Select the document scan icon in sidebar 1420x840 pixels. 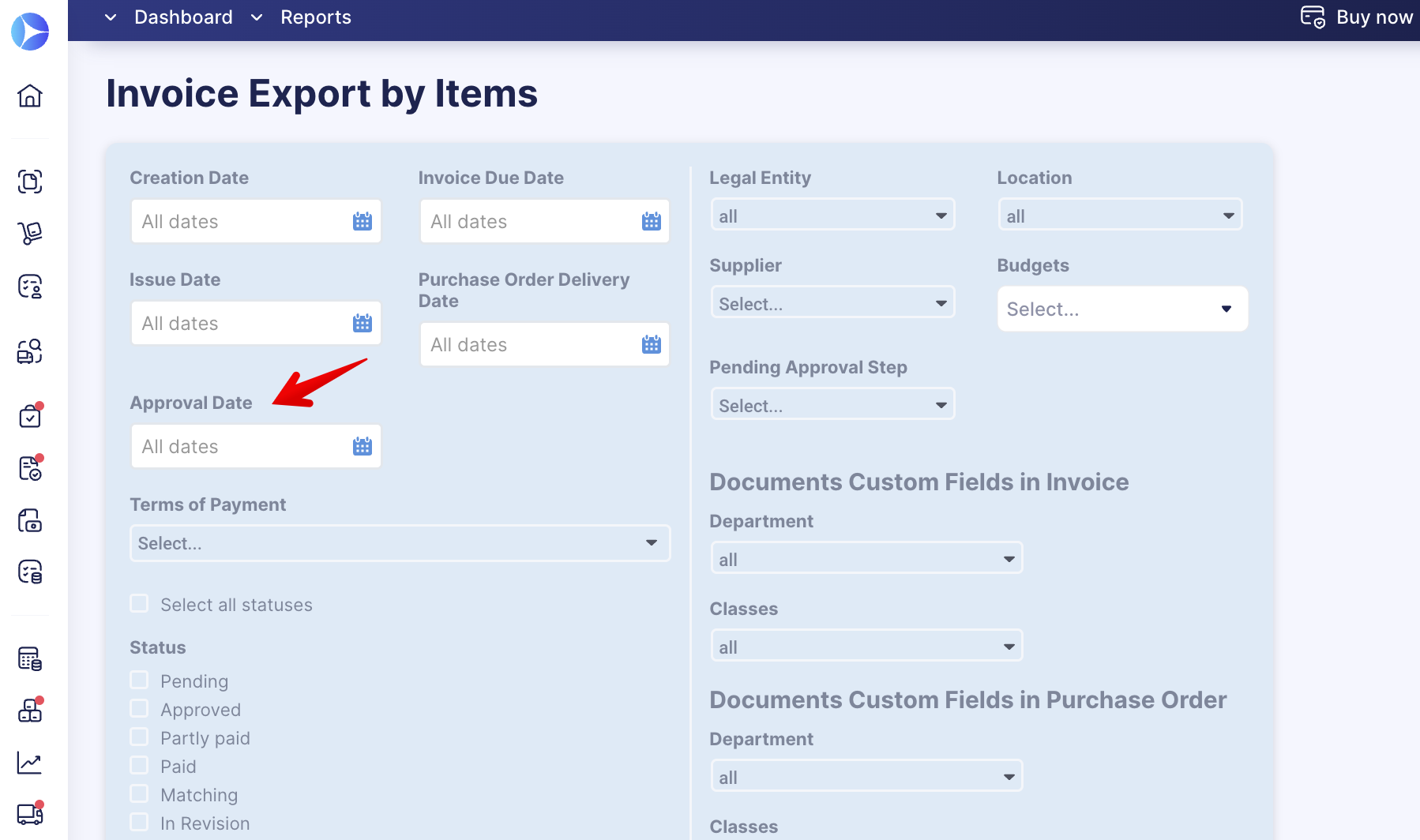pyautogui.click(x=29, y=182)
